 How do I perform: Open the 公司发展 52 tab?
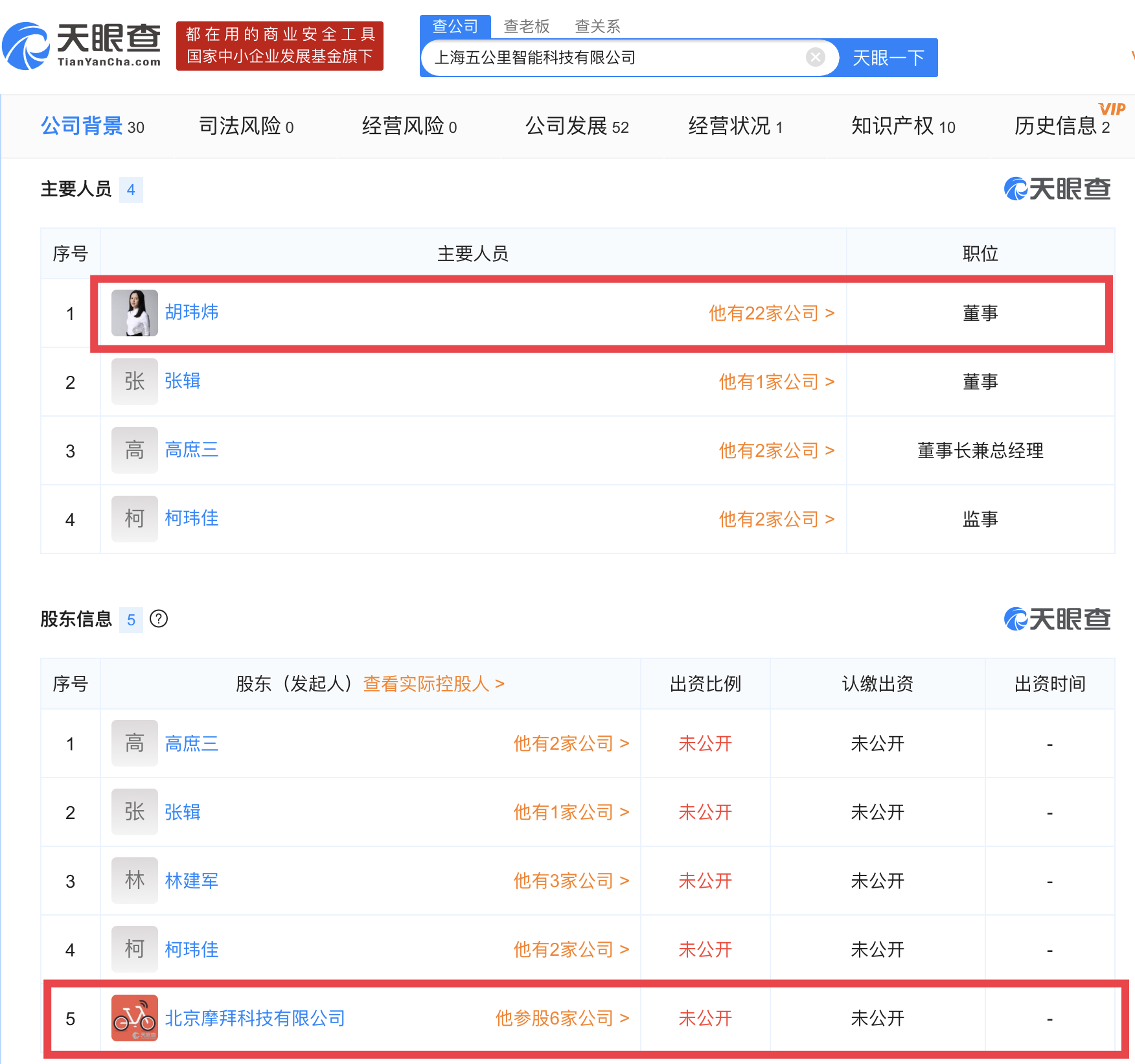point(577,126)
